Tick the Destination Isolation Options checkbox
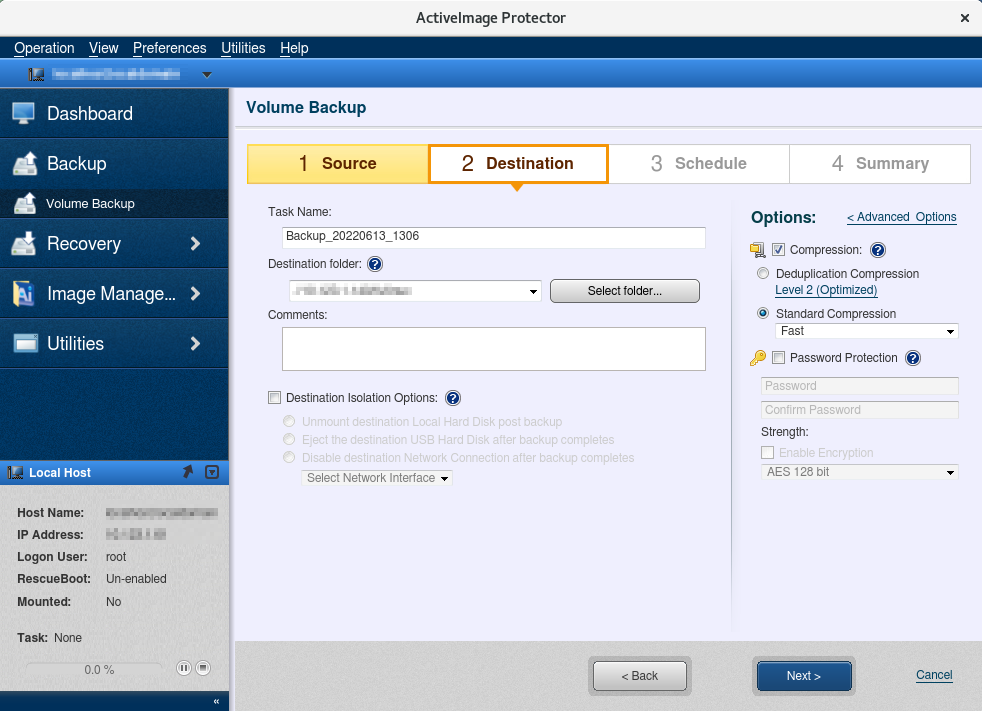 [275, 398]
